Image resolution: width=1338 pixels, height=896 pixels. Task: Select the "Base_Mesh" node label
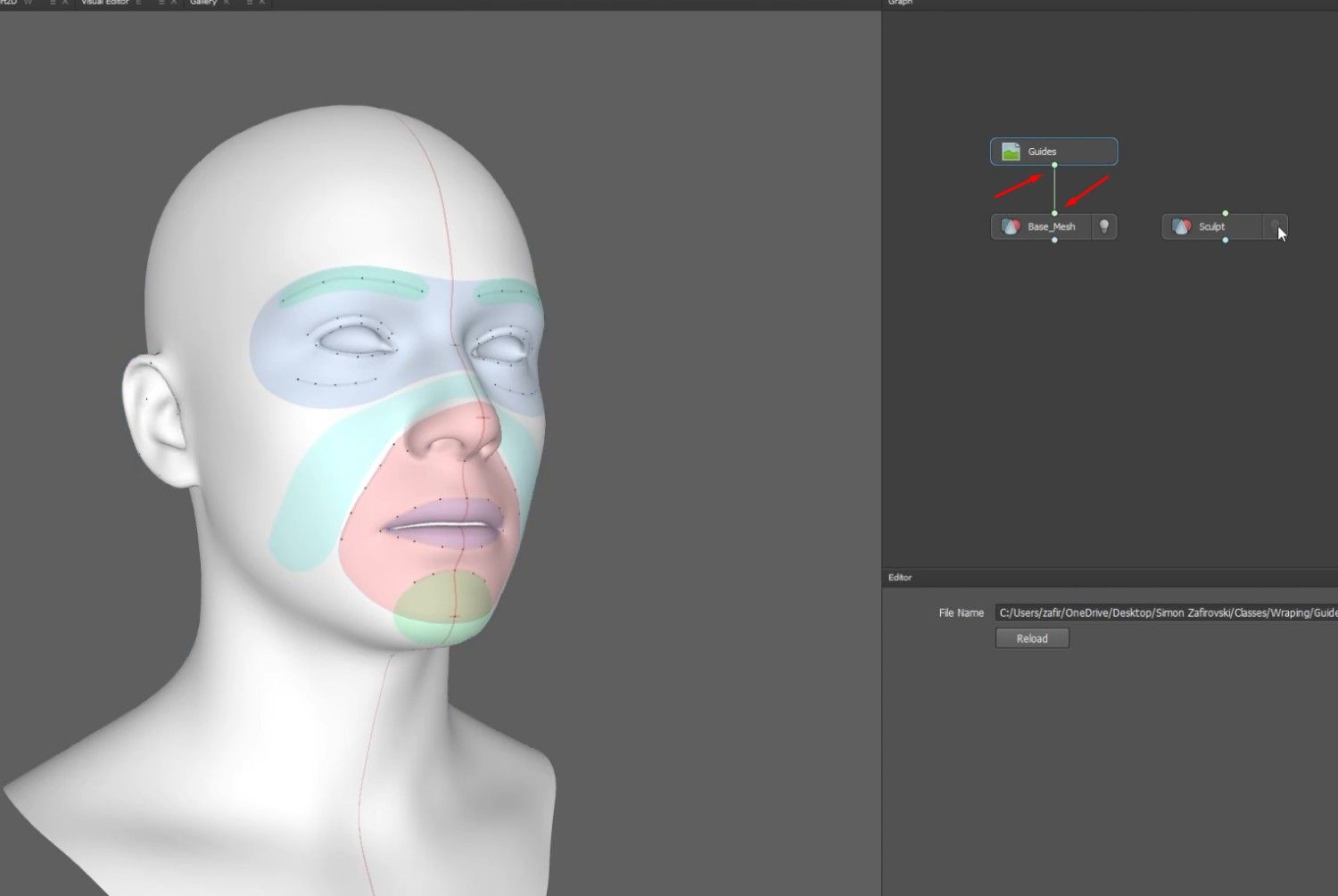1052,226
